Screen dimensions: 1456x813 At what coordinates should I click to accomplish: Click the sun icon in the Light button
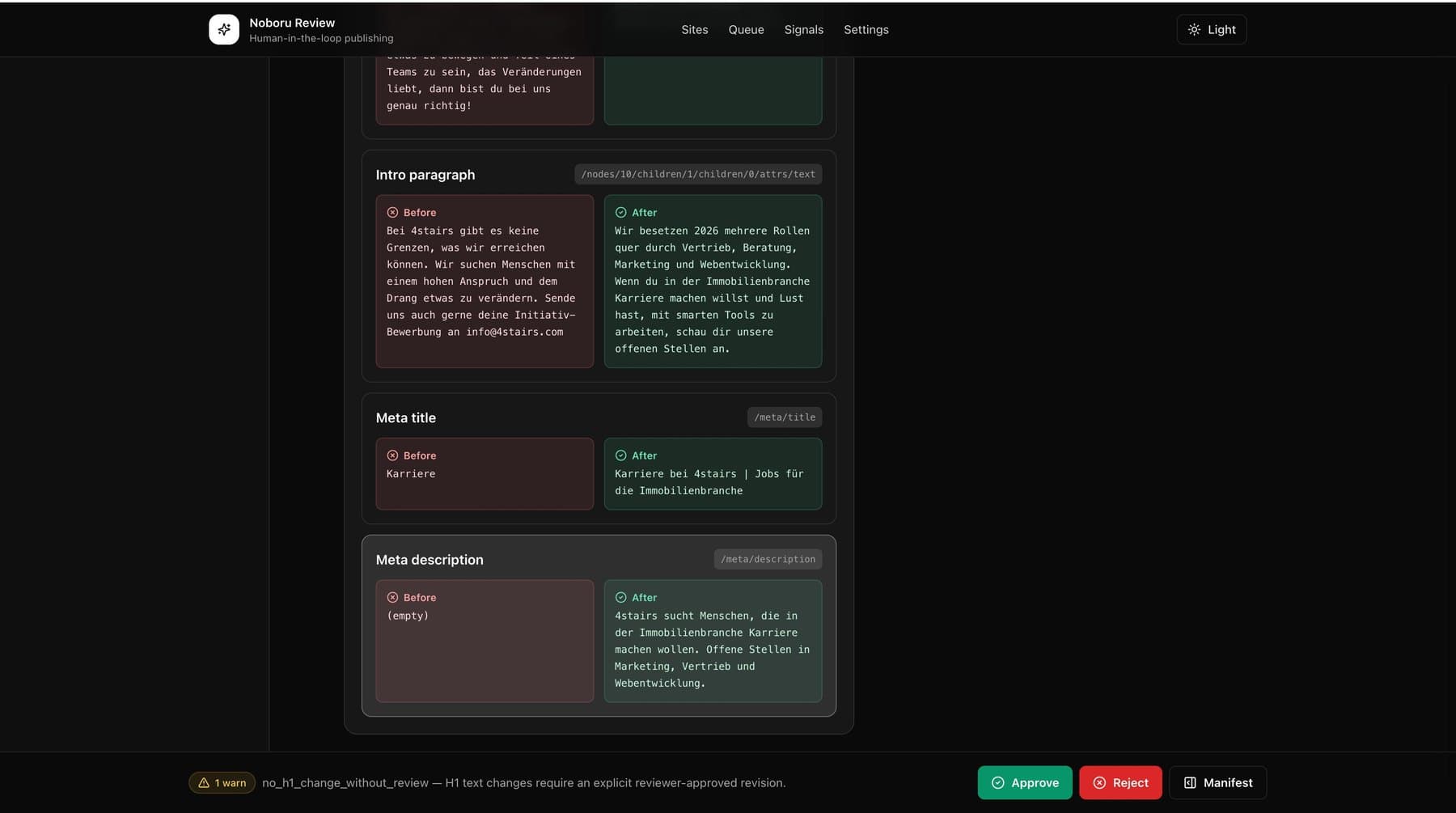pyautogui.click(x=1194, y=29)
